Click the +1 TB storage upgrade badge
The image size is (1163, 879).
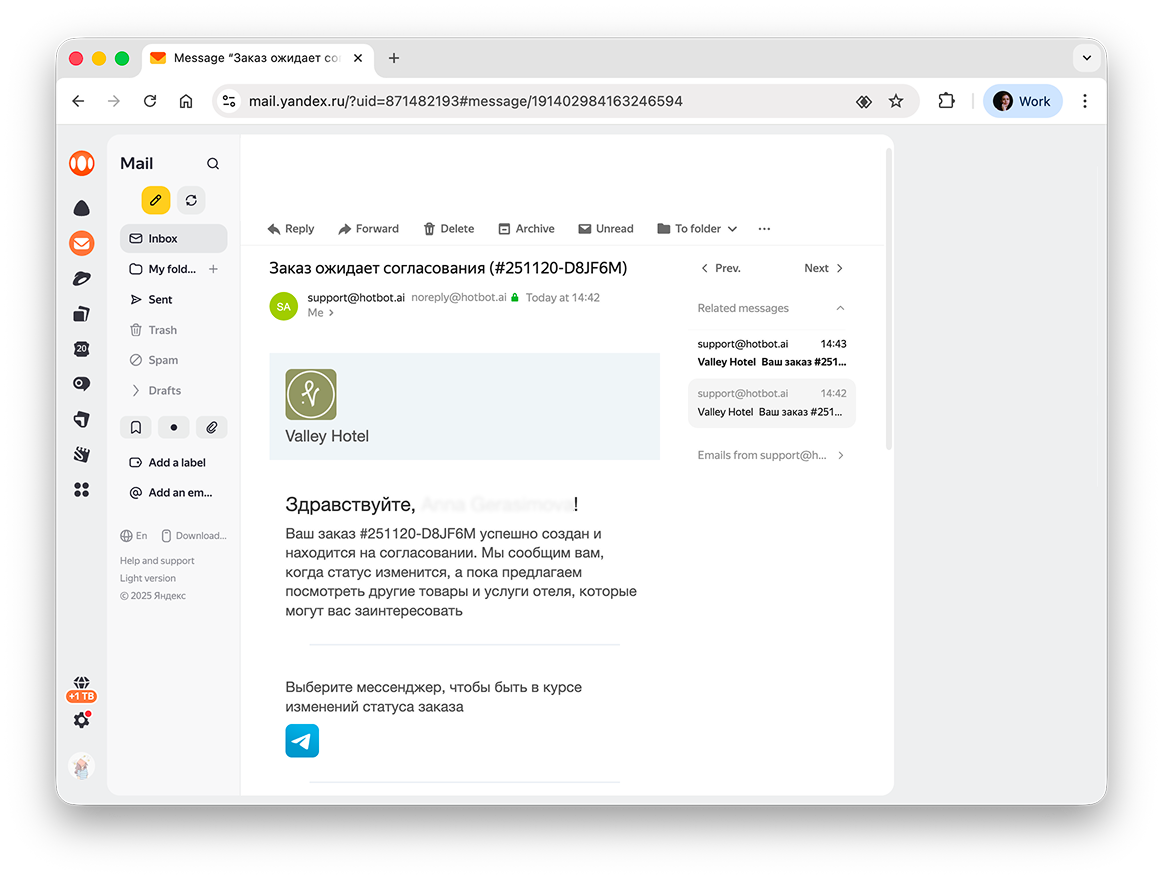click(82, 697)
